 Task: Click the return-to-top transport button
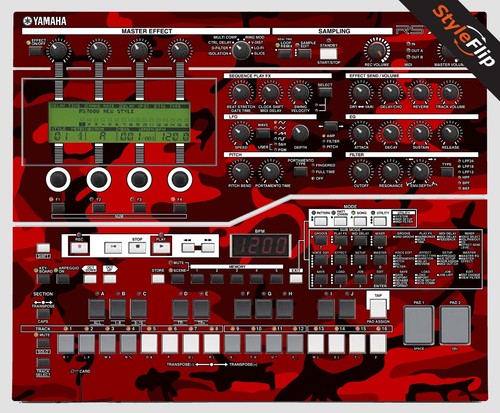pos(113,247)
